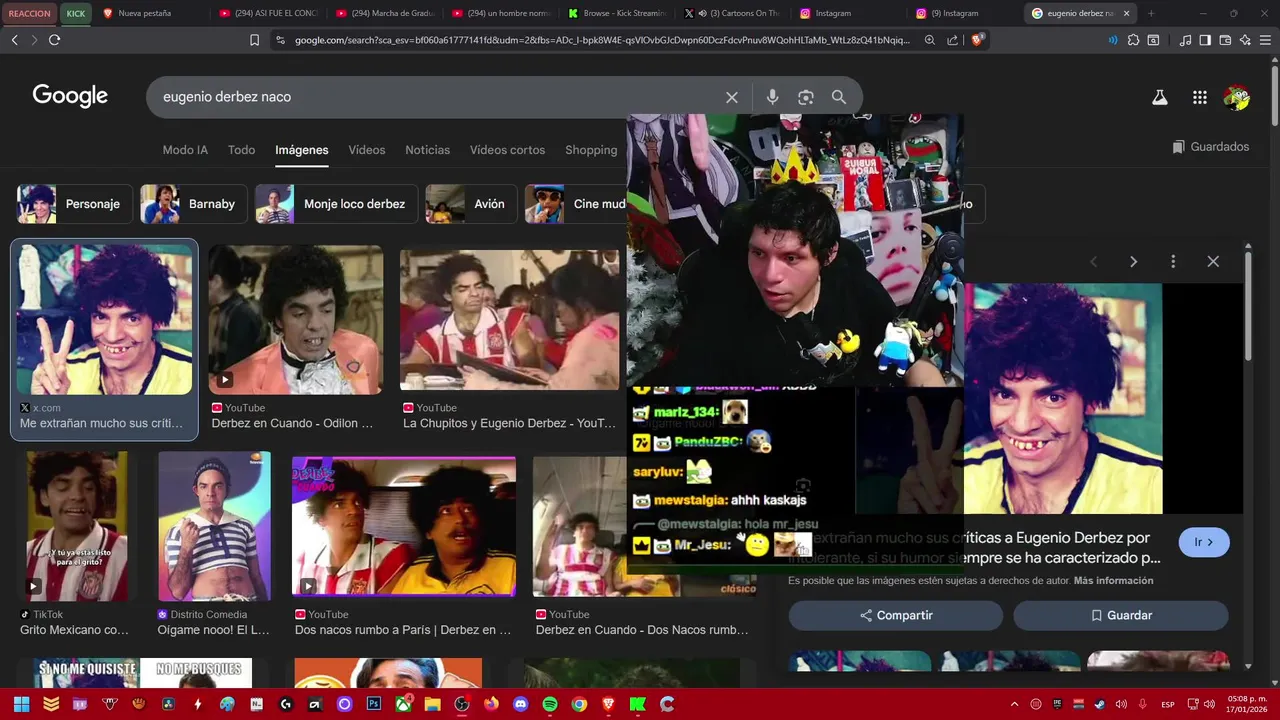Image resolution: width=1280 pixels, height=720 pixels.
Task: Open Brave Shields lion icon
Action: click(x=978, y=40)
